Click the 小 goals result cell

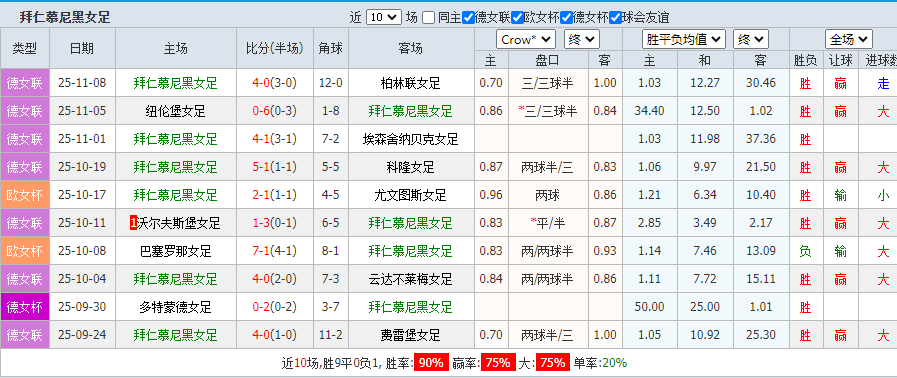(883, 196)
